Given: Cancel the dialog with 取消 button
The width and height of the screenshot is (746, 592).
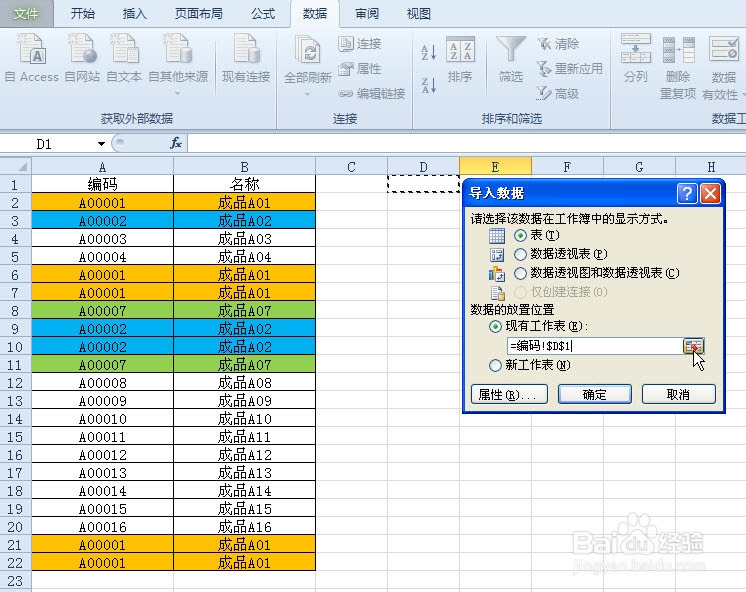Looking at the screenshot, I should pyautogui.click(x=678, y=395).
